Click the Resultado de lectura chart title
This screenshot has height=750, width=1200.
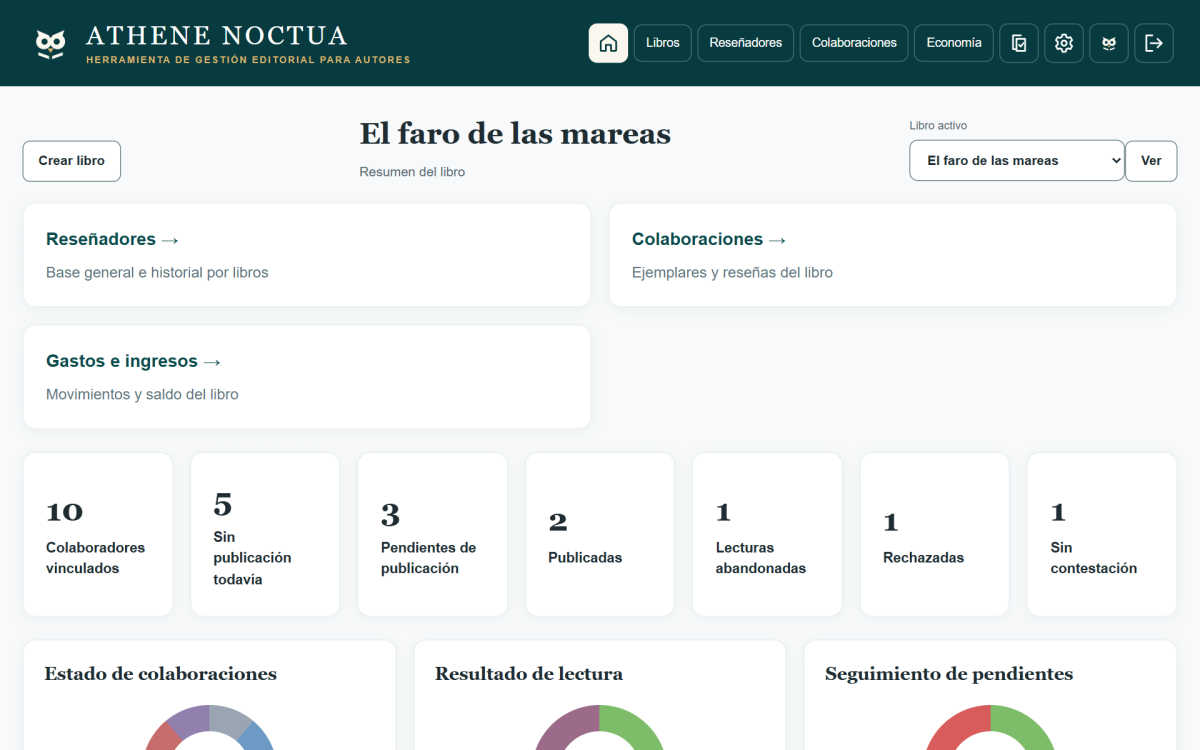[529, 674]
